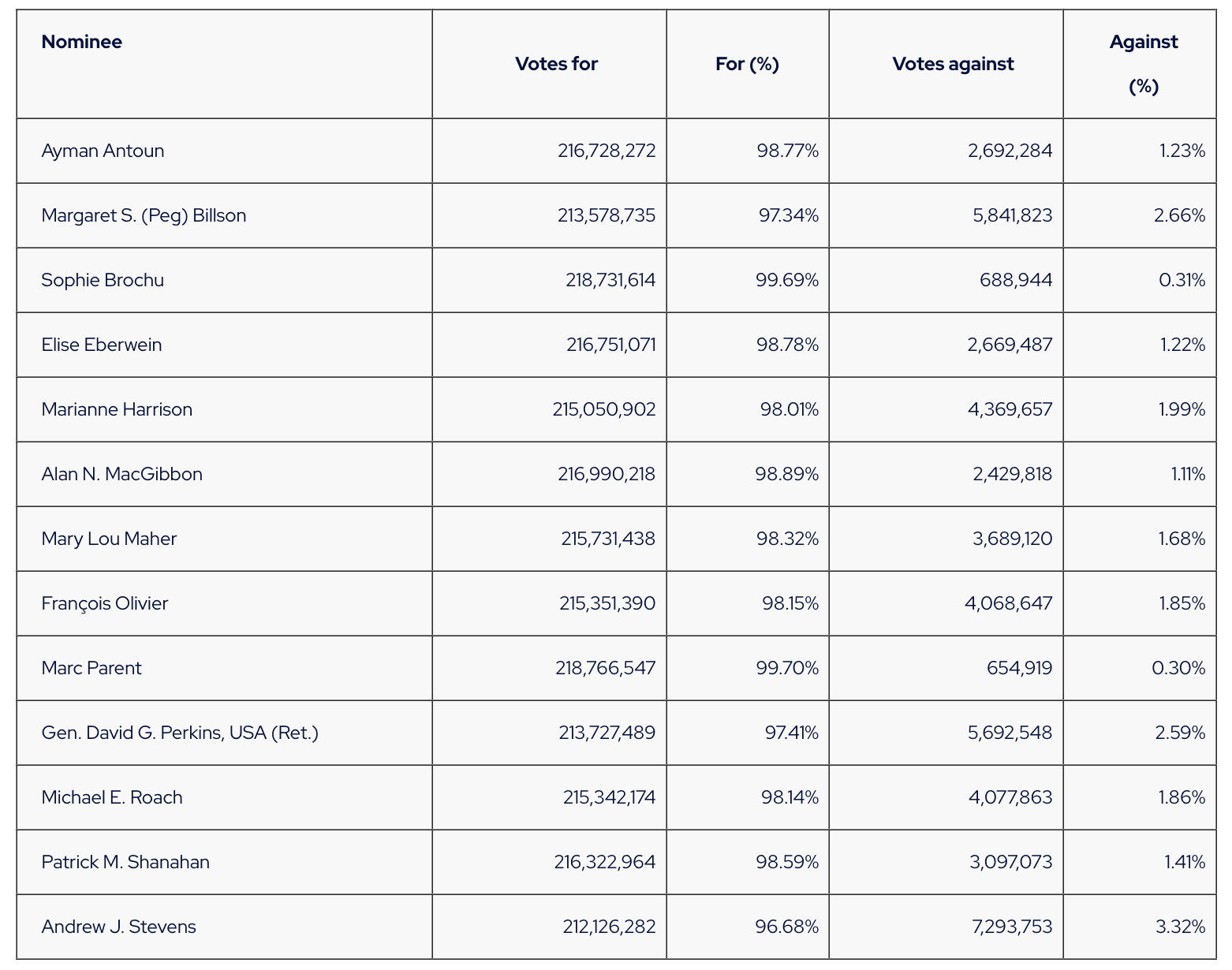Select Marc Parent's 99.70% for percentage
Image resolution: width=1232 pixels, height=970 pixels.
(x=787, y=668)
